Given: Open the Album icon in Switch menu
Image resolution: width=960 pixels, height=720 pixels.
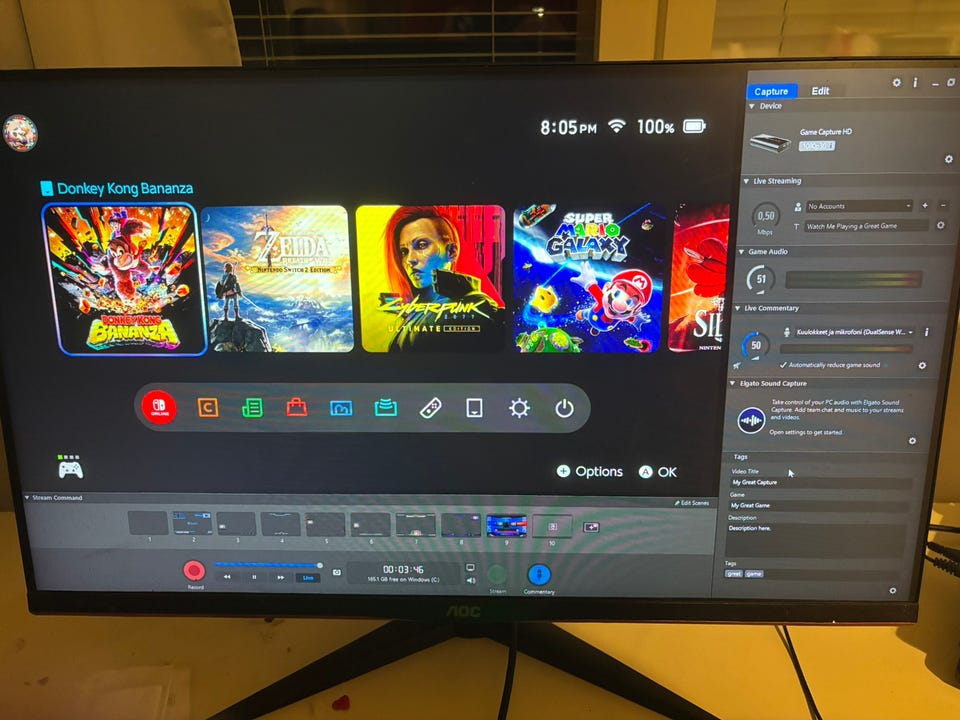Looking at the screenshot, I should tap(341, 408).
